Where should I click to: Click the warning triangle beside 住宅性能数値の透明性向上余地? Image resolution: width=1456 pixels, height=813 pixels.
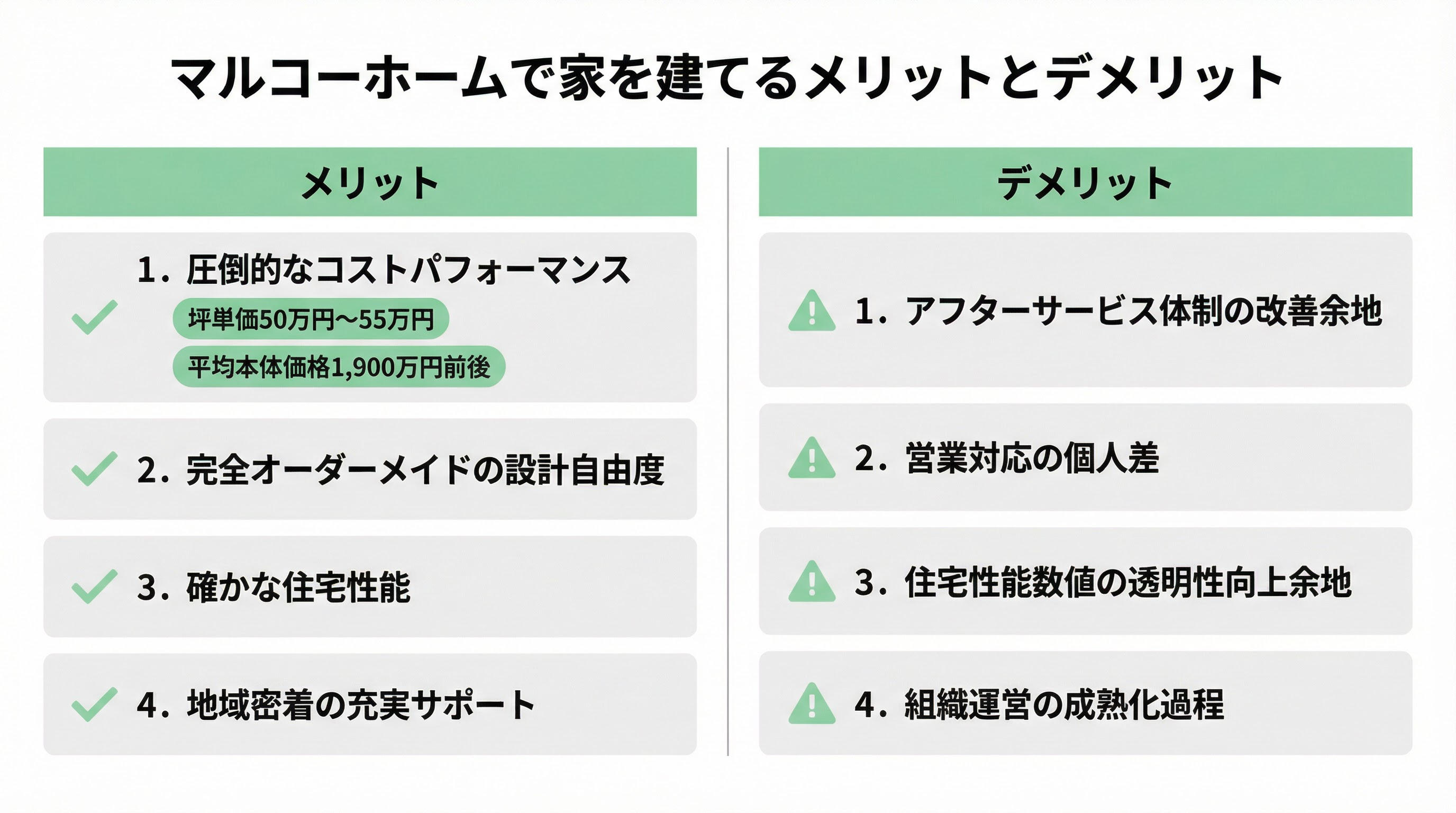click(812, 582)
